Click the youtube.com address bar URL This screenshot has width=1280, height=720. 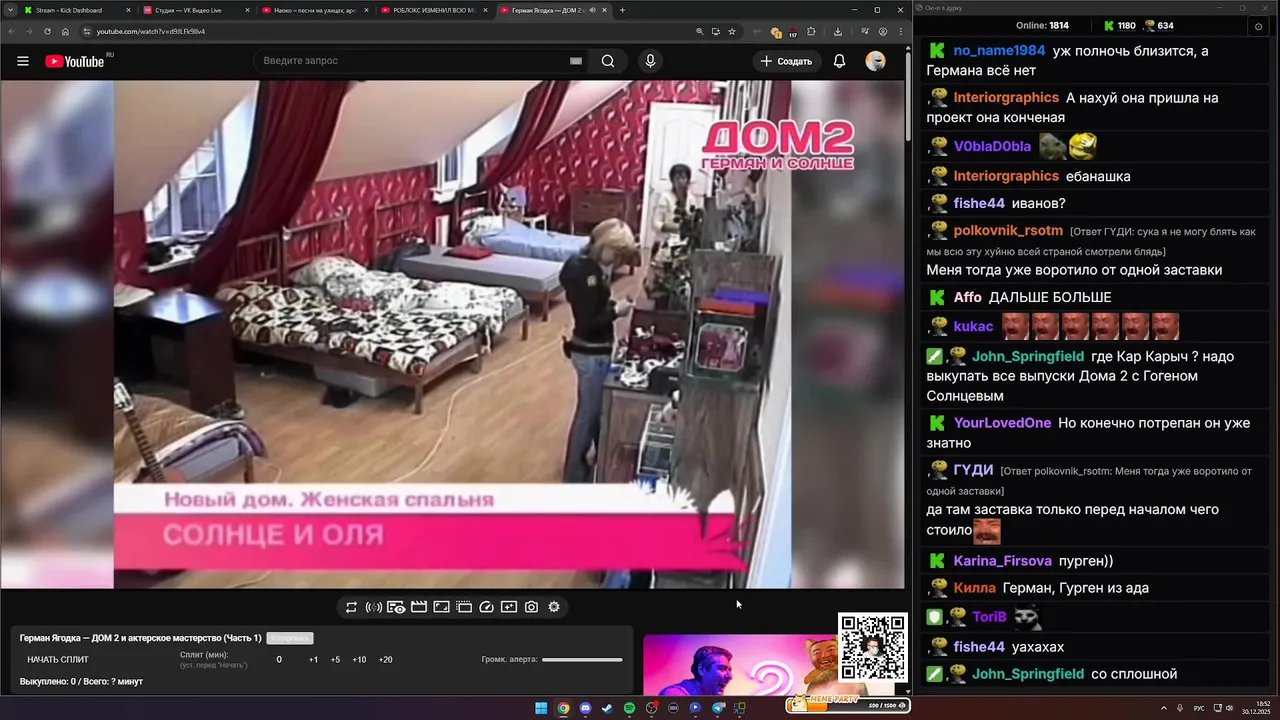coord(151,32)
